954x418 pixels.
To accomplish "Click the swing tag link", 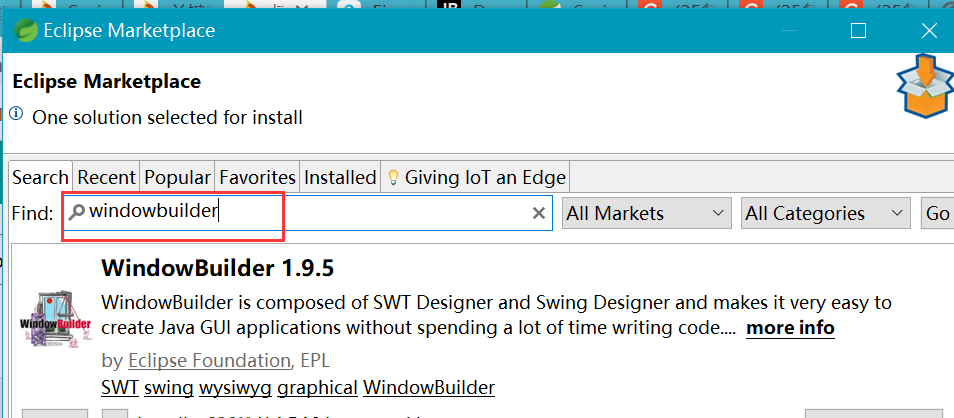I will (x=169, y=389).
